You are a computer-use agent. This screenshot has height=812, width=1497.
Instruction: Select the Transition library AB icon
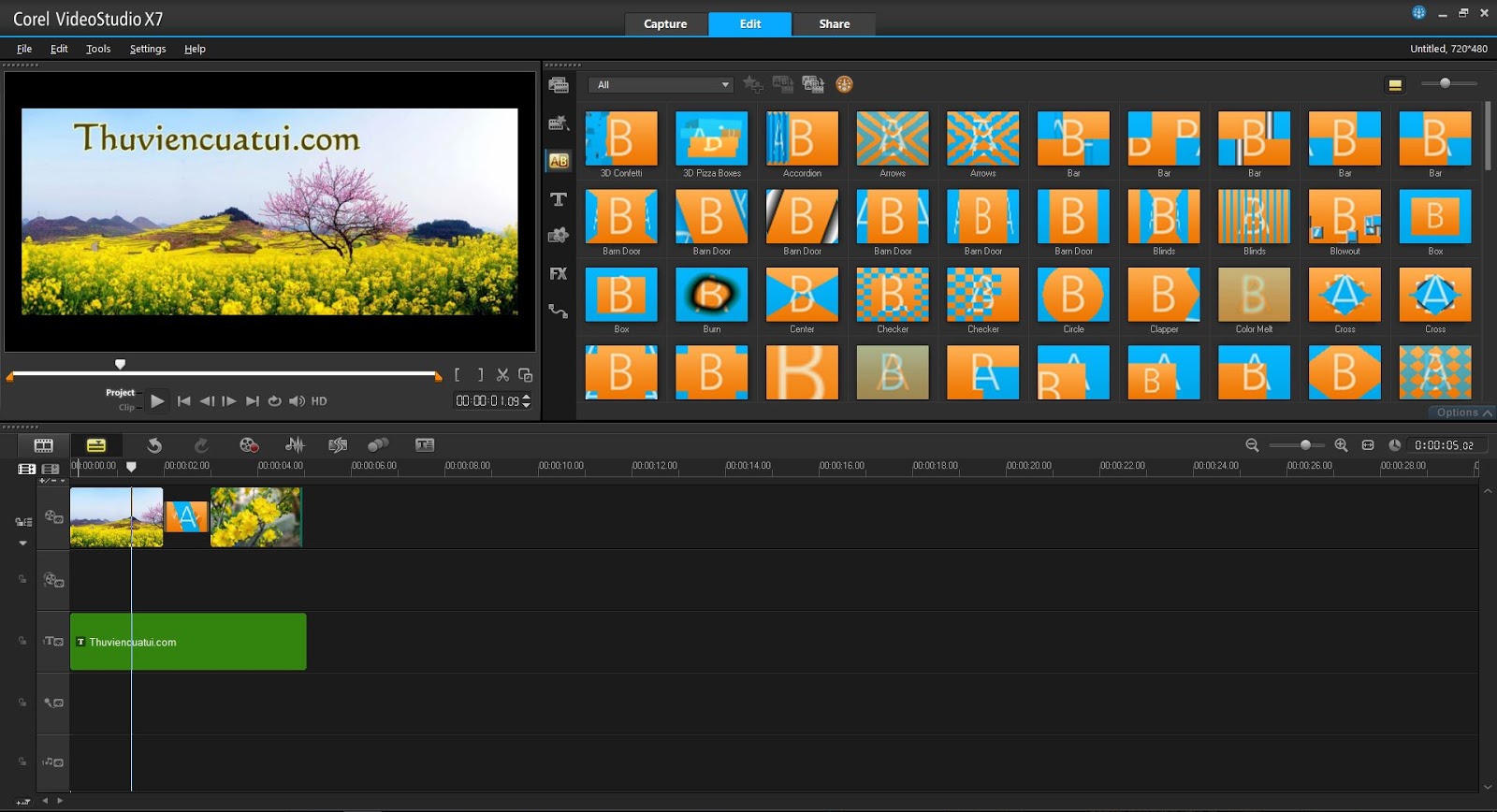pyautogui.click(x=559, y=161)
